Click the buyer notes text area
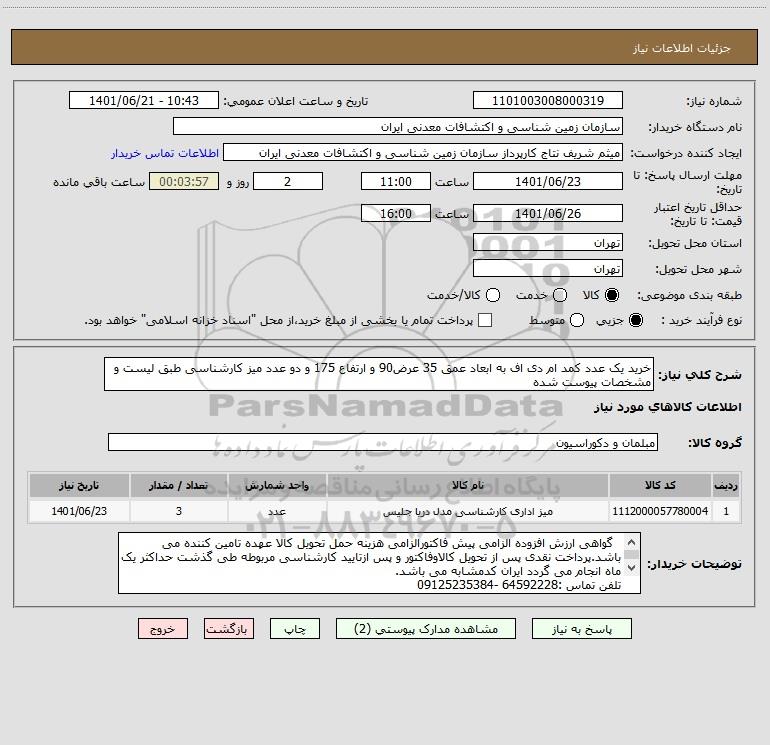The width and height of the screenshot is (770, 745). point(379,563)
